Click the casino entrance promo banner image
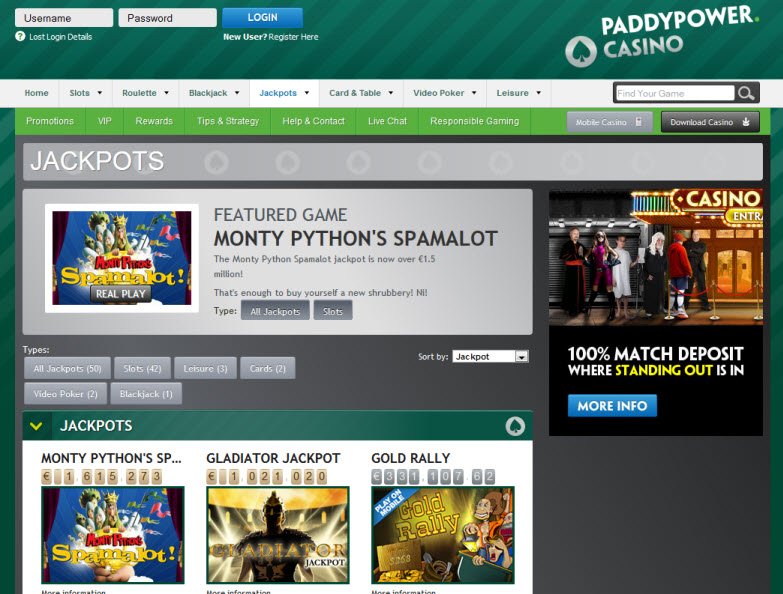Viewport: 783px width, 594px height. pos(656,257)
